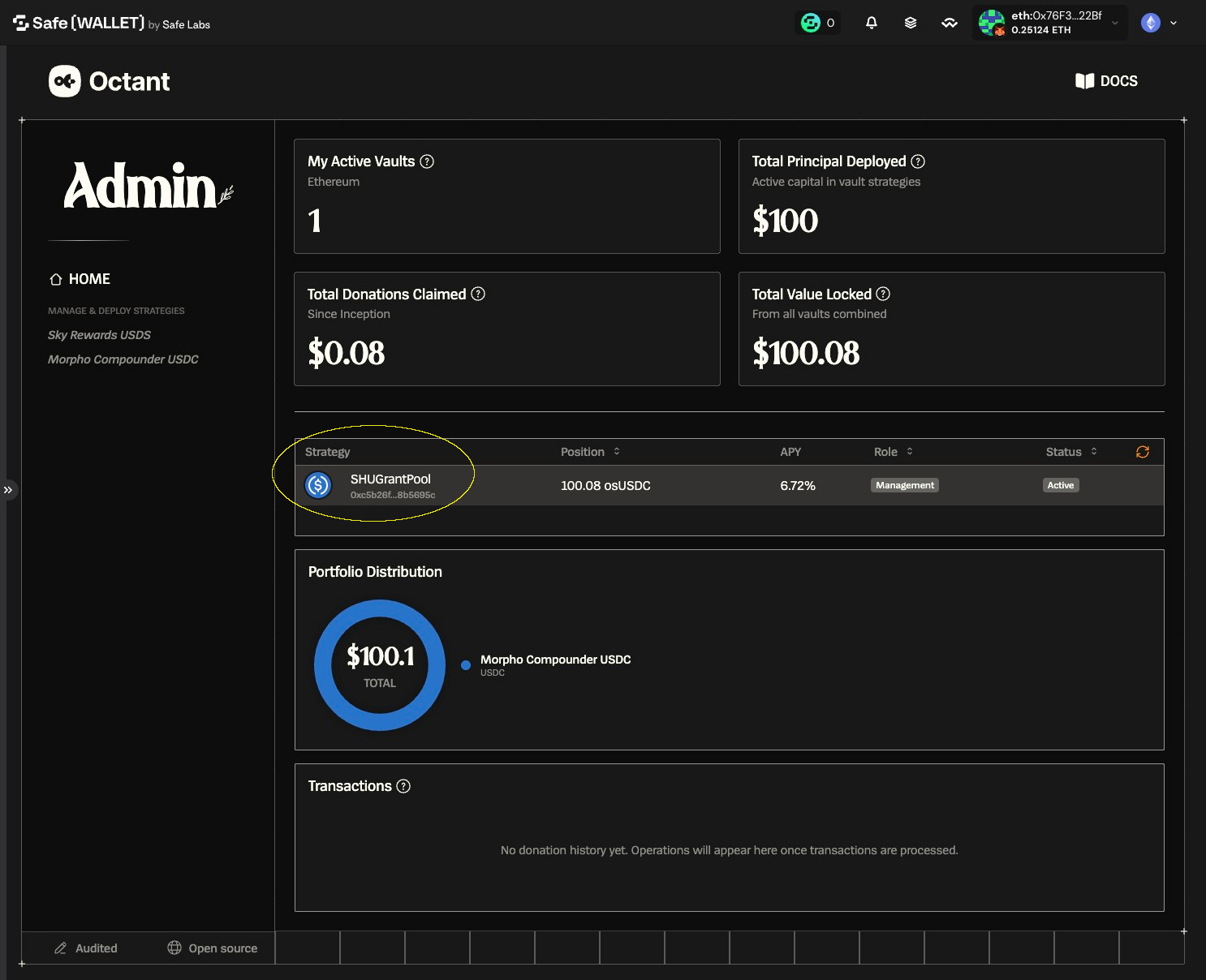
Task: Click the Safe Wallet logo
Action: tap(111, 24)
